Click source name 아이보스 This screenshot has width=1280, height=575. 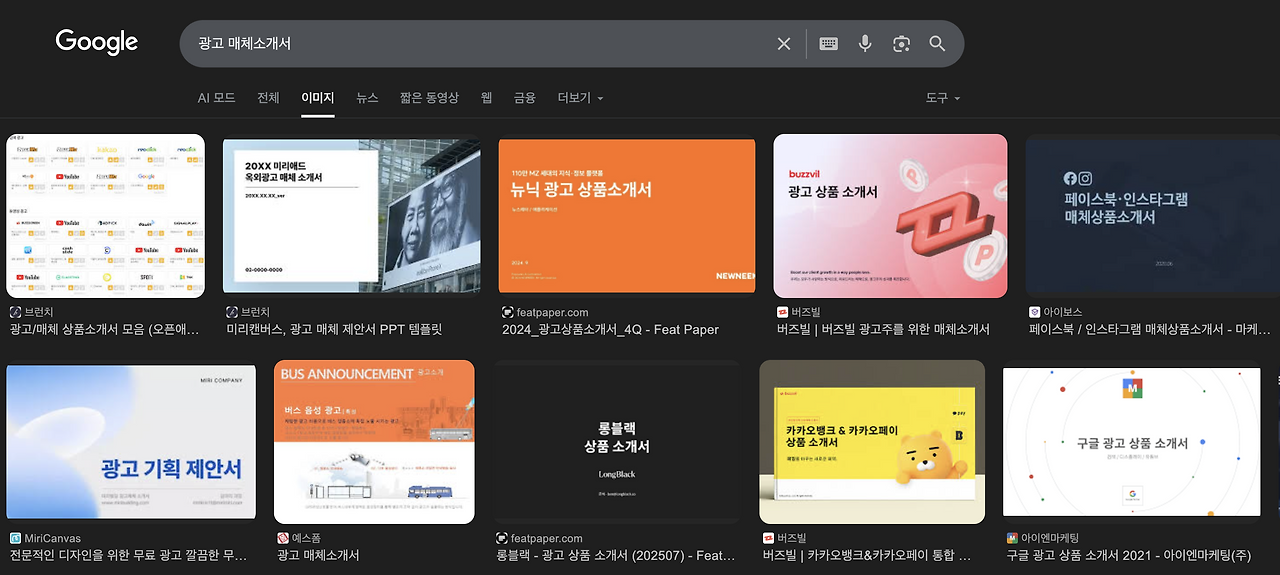[1063, 312]
